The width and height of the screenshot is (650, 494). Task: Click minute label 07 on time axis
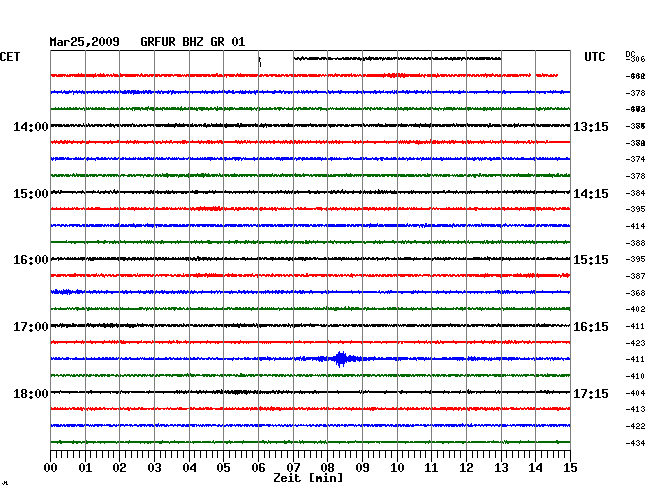click(x=293, y=467)
